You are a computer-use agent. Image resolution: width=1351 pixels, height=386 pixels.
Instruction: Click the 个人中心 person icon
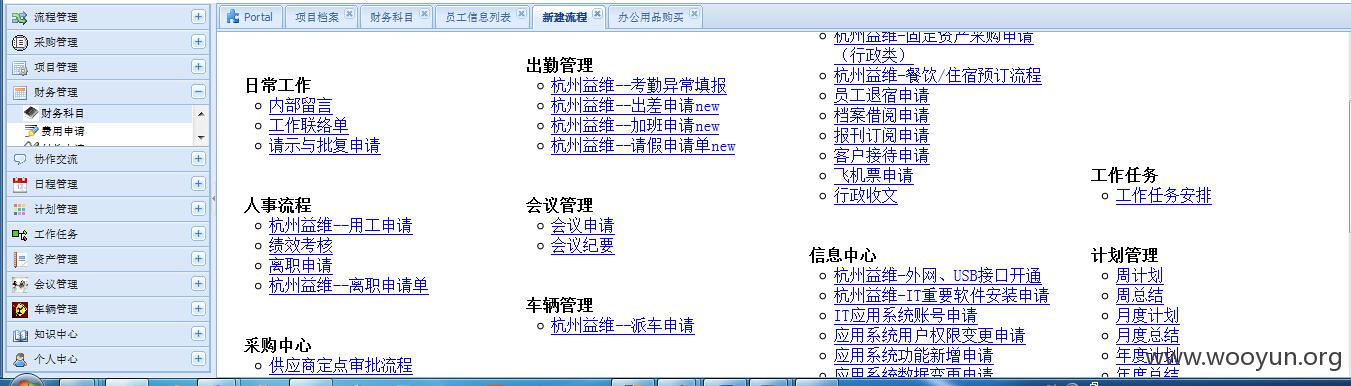click(x=19, y=359)
